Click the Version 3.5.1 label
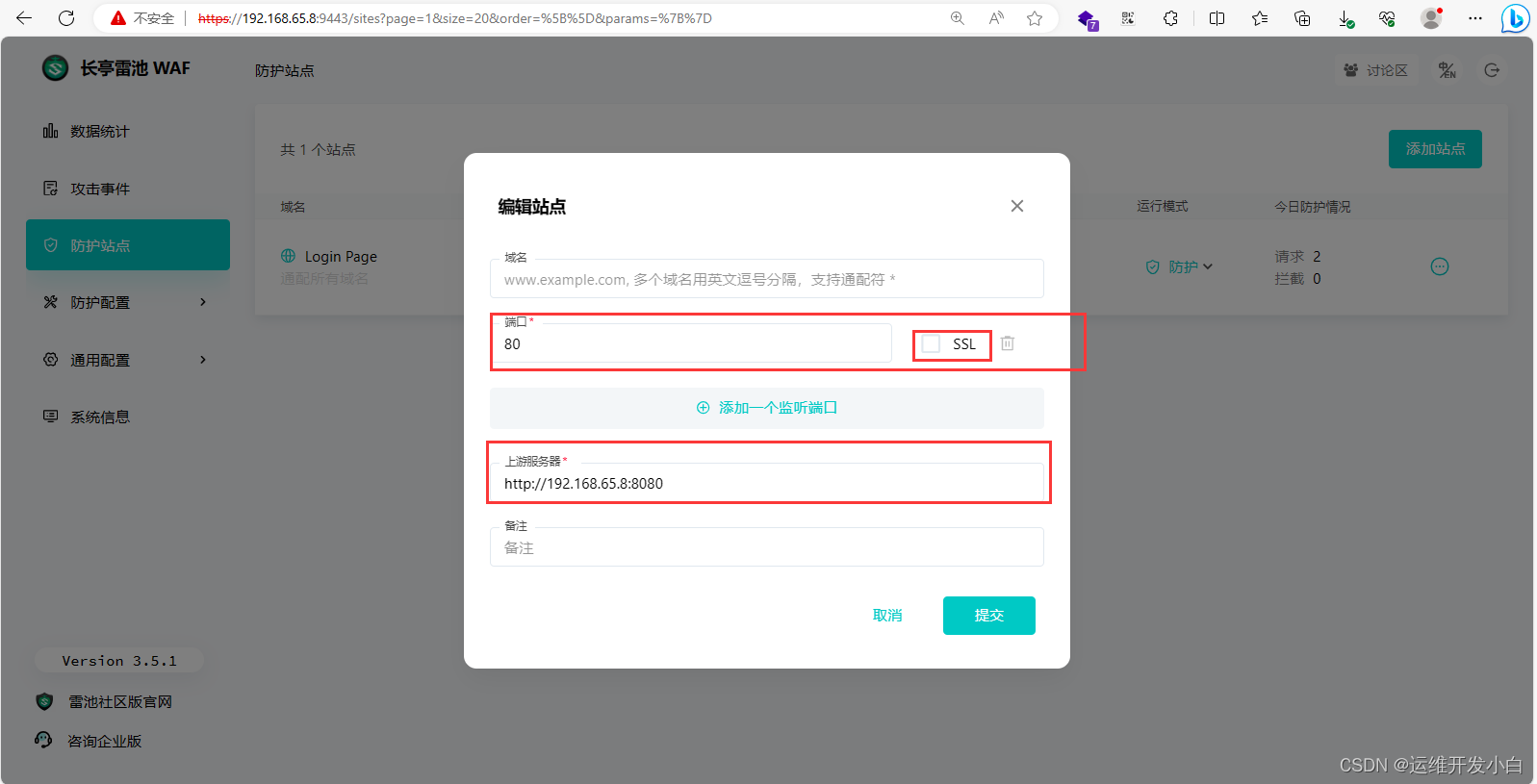Screen dimensions: 1537x784 click(119, 661)
